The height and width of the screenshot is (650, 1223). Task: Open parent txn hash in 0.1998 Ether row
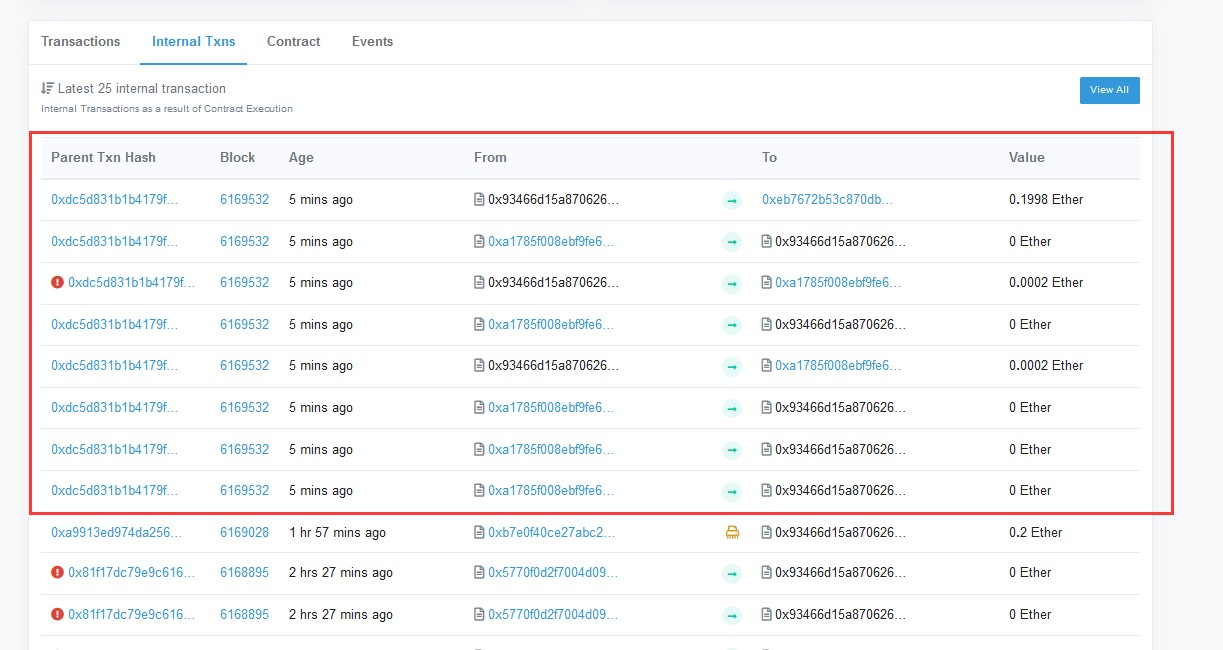[115, 200]
